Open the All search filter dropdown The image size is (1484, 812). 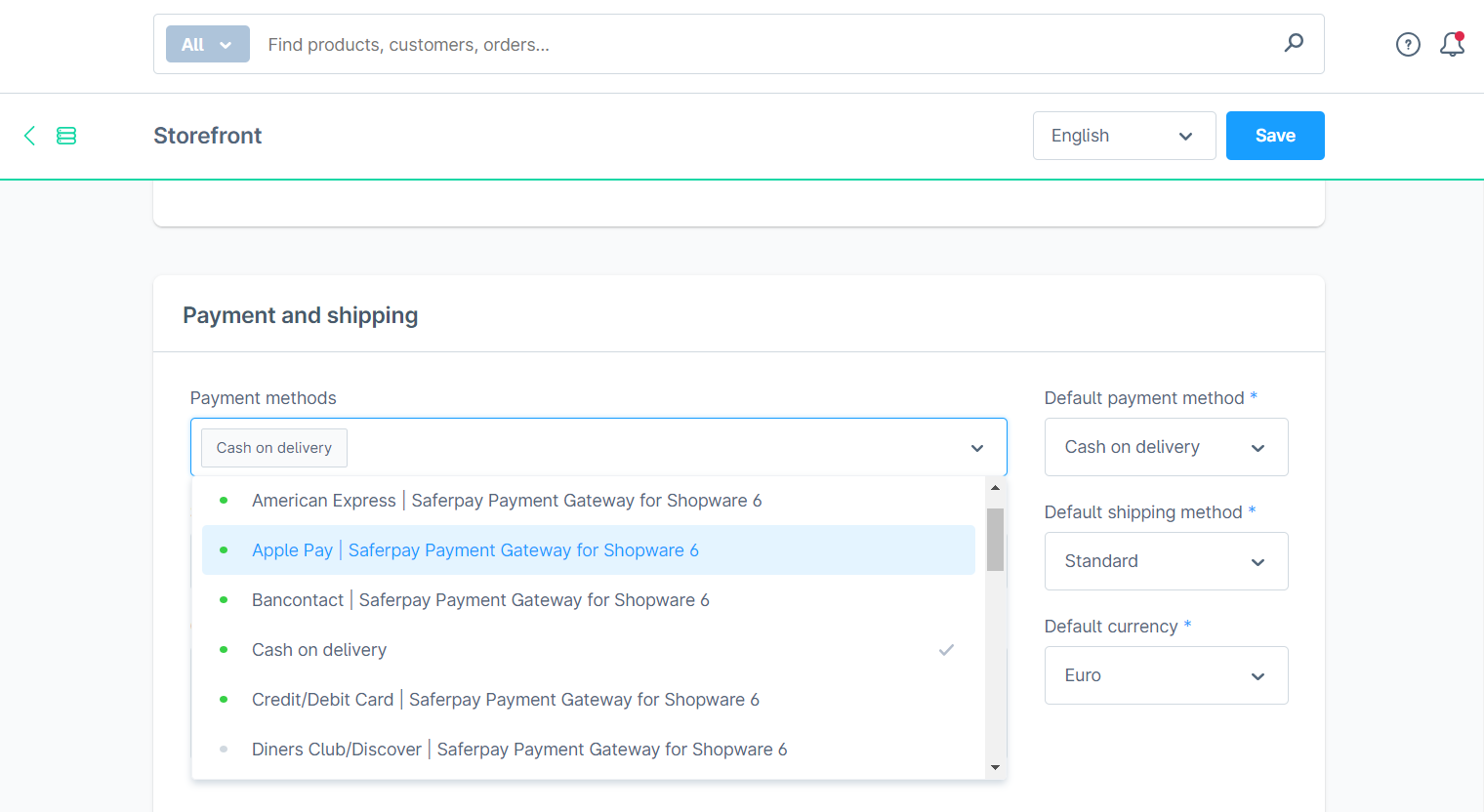coord(207,44)
